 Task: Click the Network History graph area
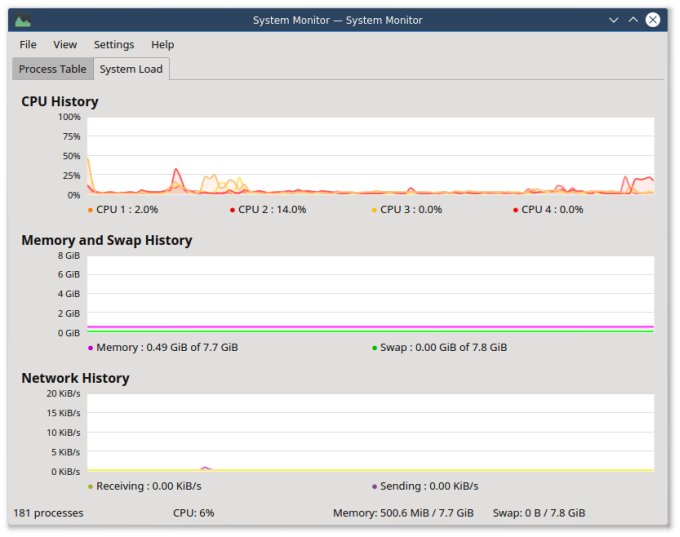(x=370, y=431)
